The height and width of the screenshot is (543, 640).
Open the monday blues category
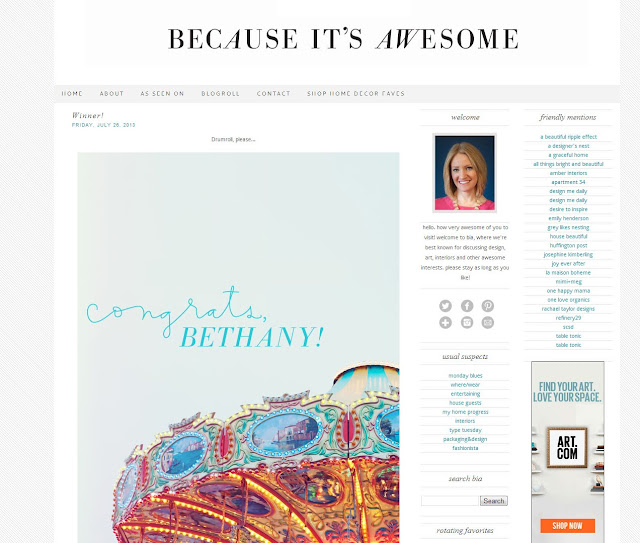click(465, 376)
